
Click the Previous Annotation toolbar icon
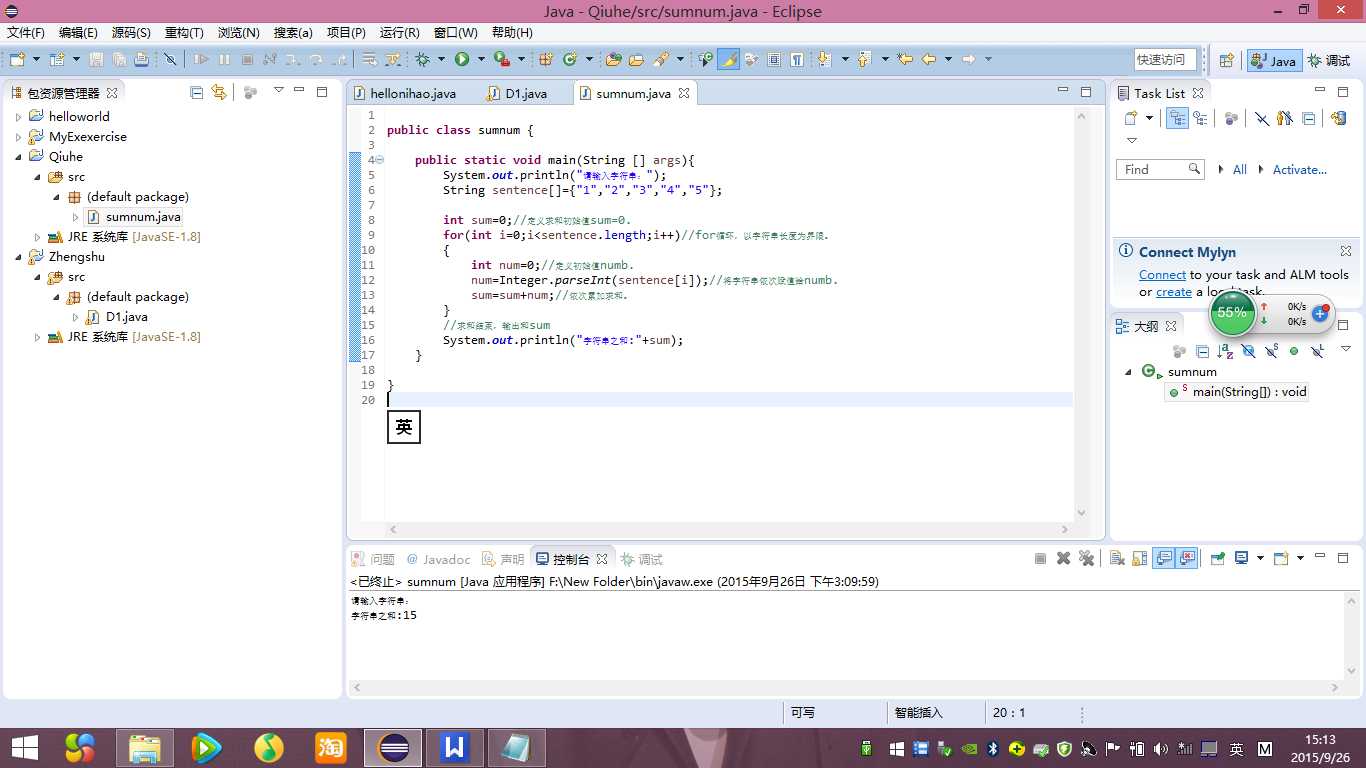pyautogui.click(x=863, y=60)
